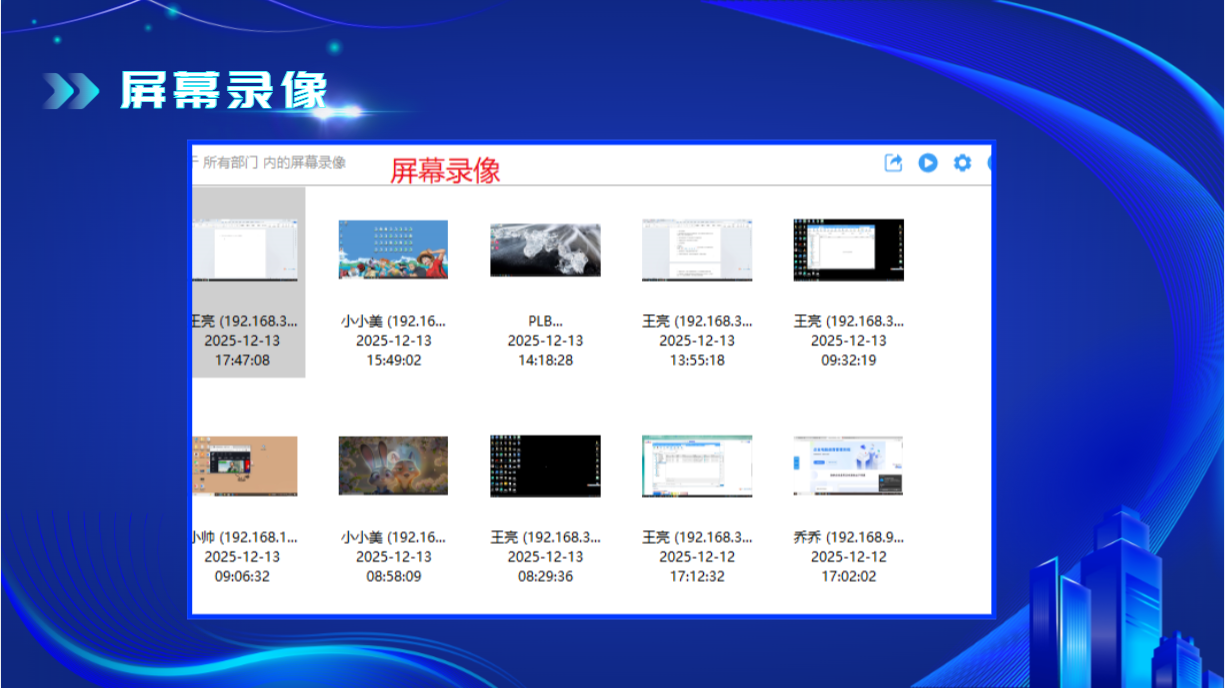Click the export/share icon in toolbar
1225x688 pixels.
point(893,163)
